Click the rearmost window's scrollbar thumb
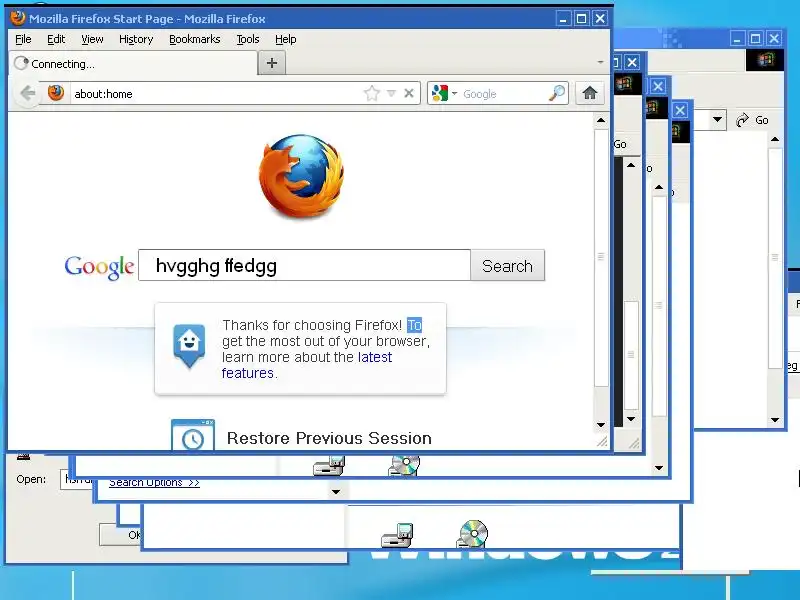 tap(775, 258)
